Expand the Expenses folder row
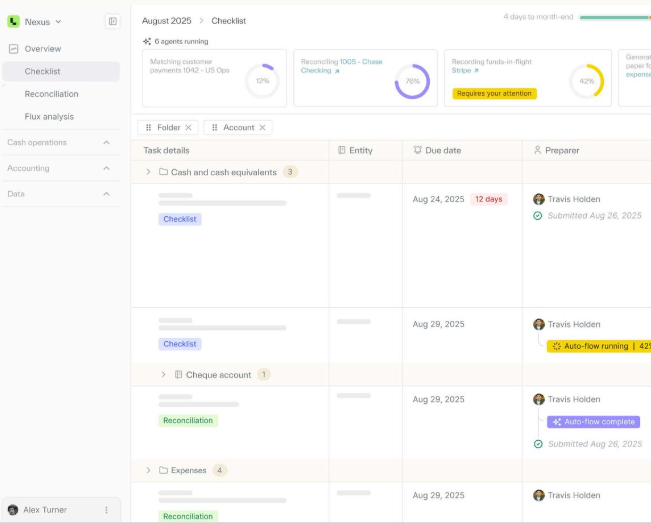Viewport: 651px width, 523px height. point(148,470)
